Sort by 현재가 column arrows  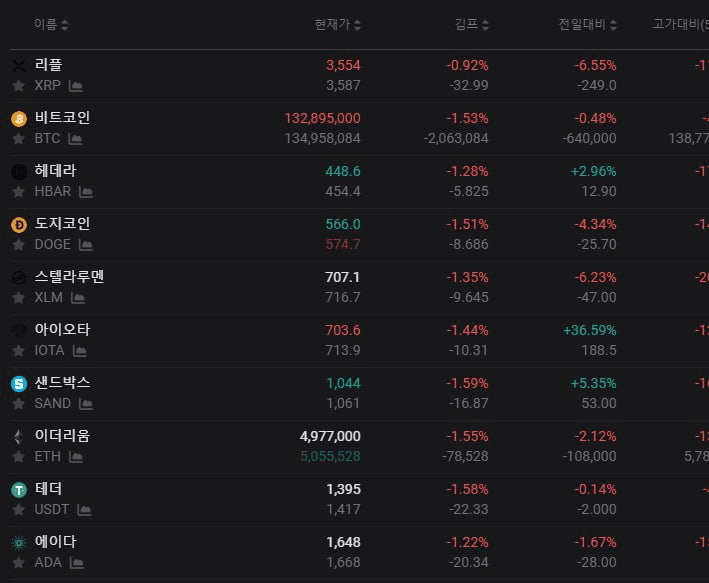[x=357, y=25]
